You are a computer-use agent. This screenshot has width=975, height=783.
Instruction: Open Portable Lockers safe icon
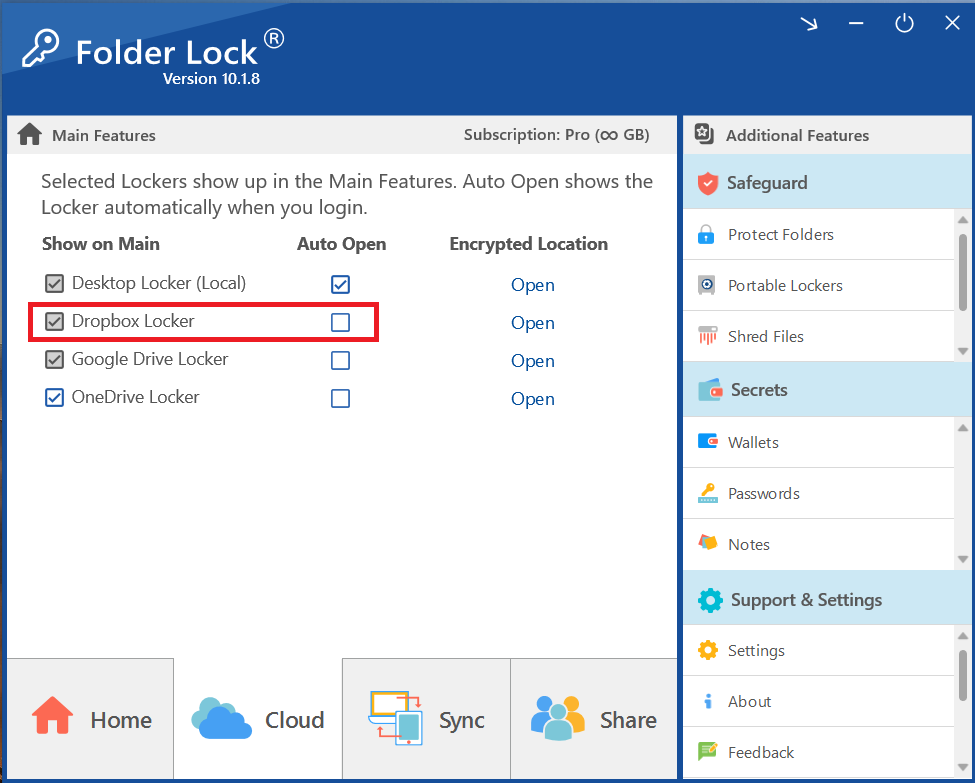tap(707, 286)
